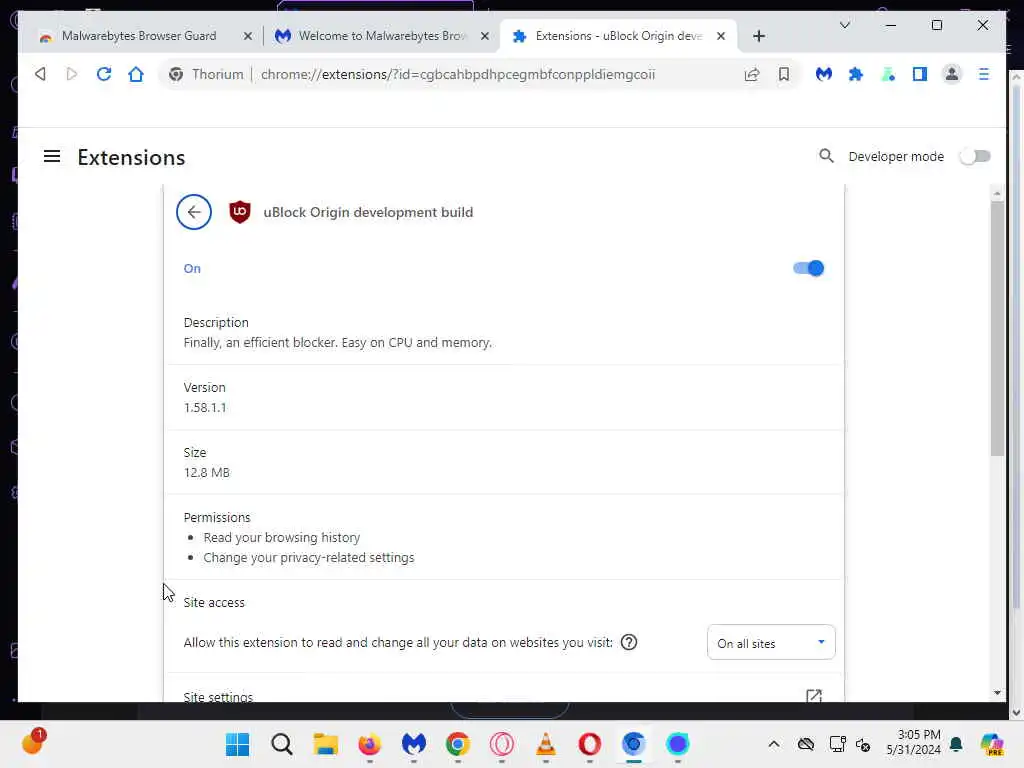The height and width of the screenshot is (768, 1024).
Task: Open the extensions puzzle menu
Action: pyautogui.click(x=856, y=74)
